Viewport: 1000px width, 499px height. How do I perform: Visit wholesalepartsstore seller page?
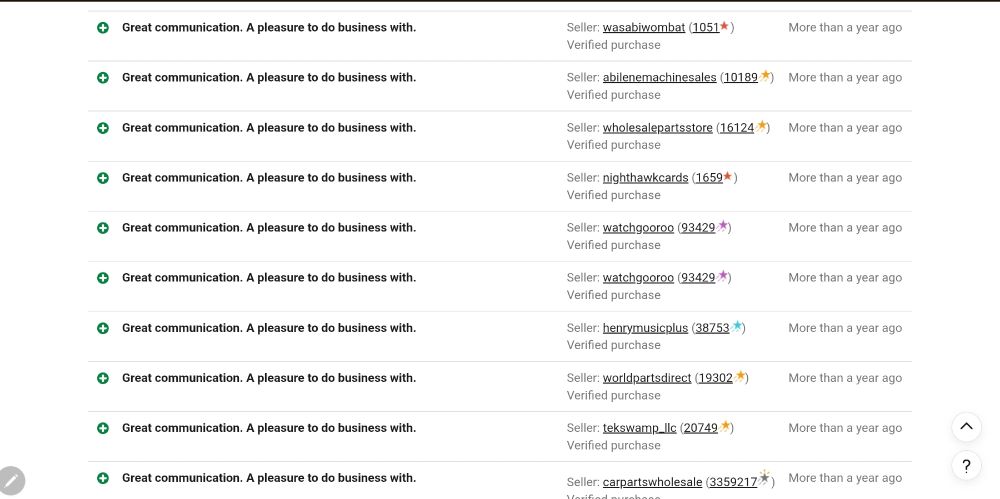658,128
